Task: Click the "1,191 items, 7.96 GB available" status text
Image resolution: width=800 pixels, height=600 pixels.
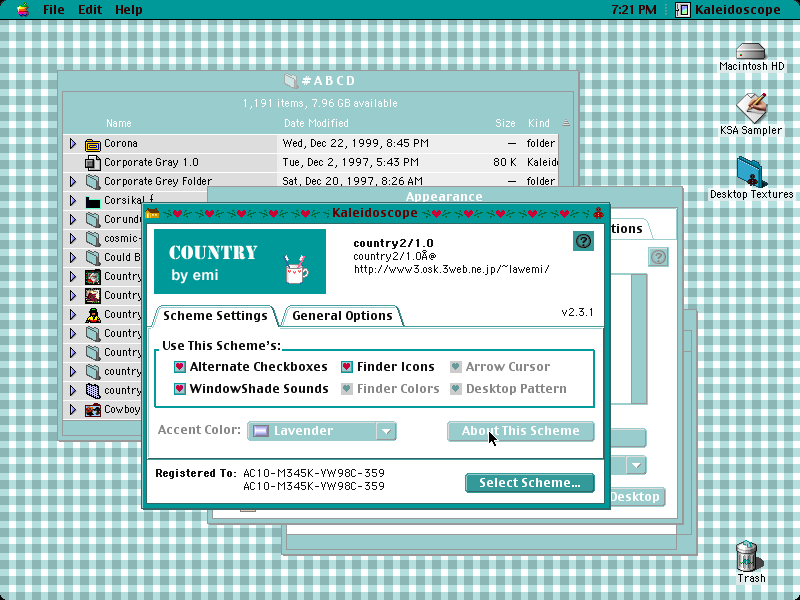Action: 320,104
